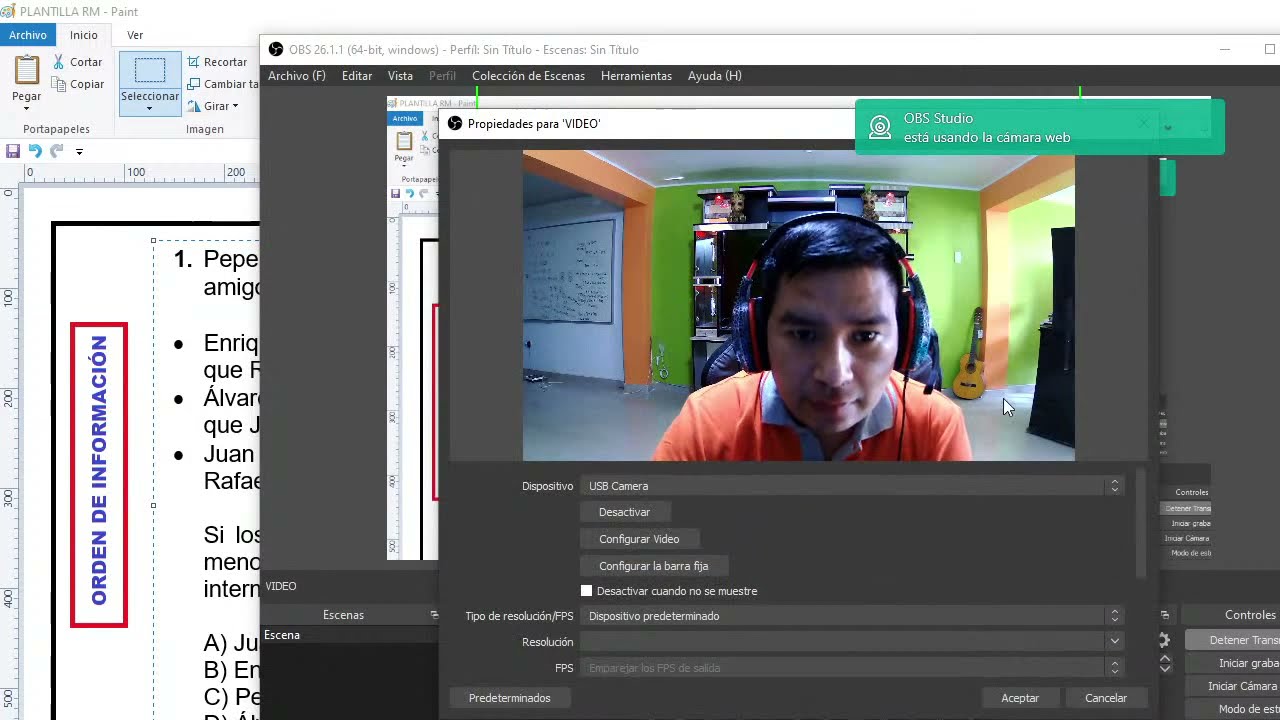Click the Paste clipboard icon in Paint
The width and height of the screenshot is (1280, 720).
[x=27, y=70]
